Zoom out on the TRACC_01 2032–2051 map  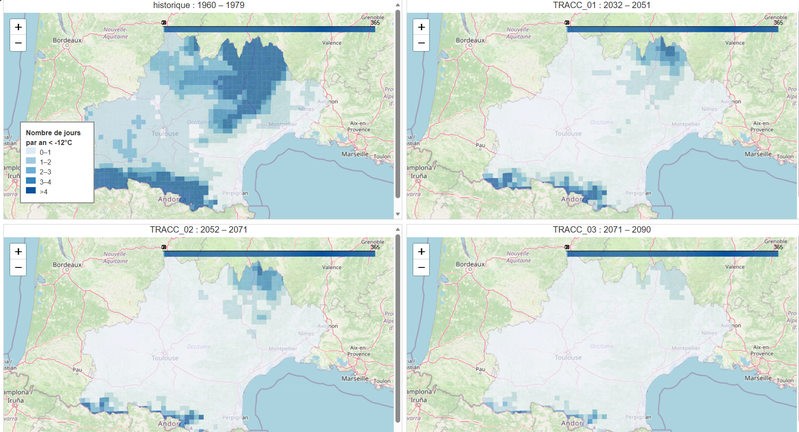point(420,44)
